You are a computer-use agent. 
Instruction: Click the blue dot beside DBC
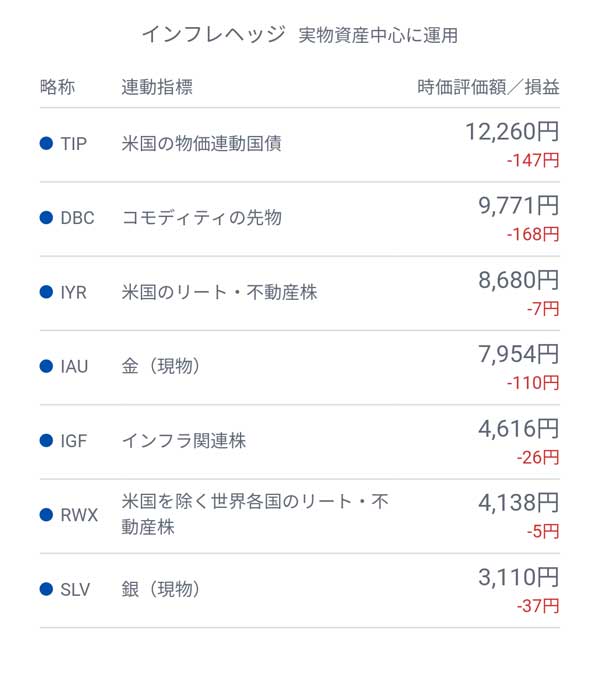tap(46, 218)
